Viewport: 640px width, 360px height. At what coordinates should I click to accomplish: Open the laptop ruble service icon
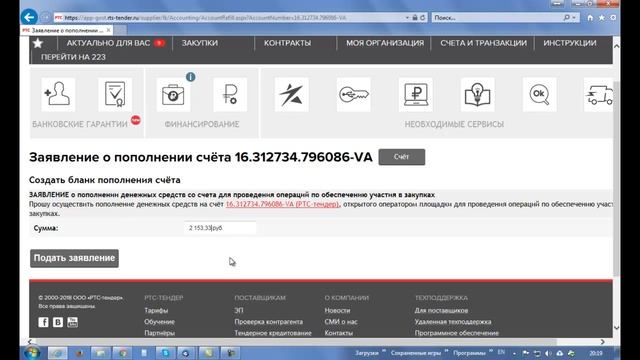pos(416,94)
